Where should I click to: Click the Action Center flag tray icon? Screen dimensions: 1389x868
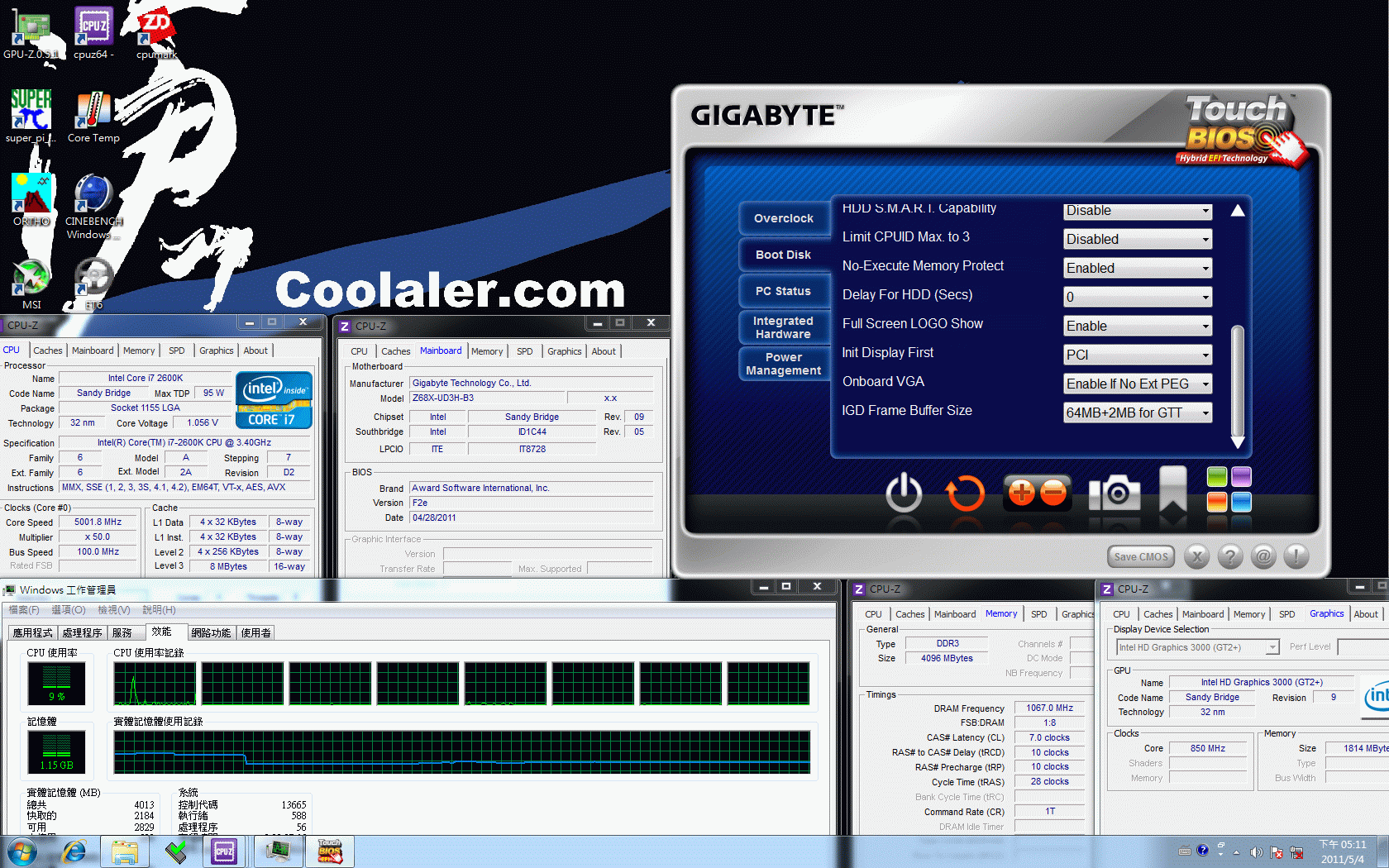1277,852
